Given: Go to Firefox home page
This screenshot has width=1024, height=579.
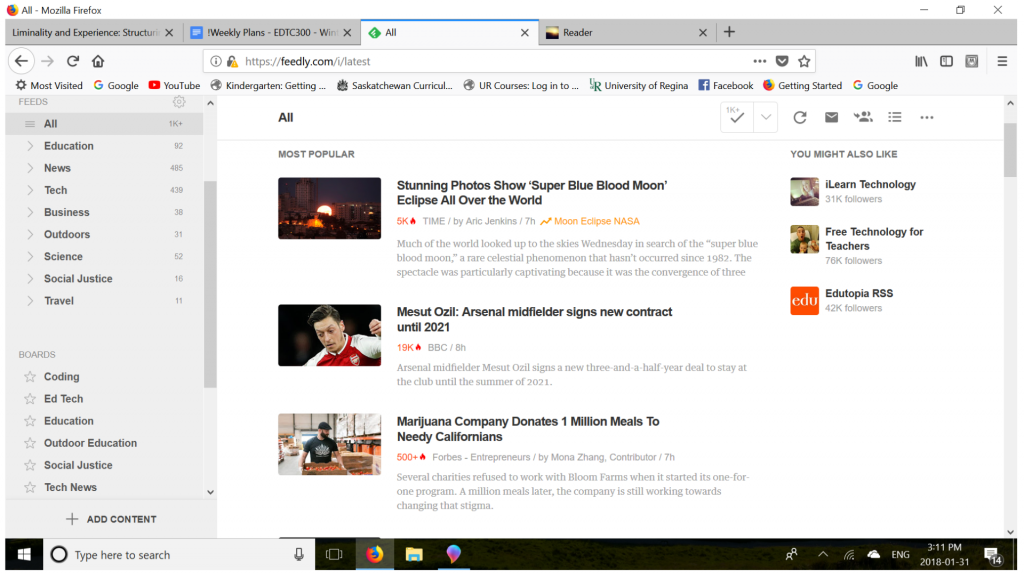Looking at the screenshot, I should coord(98,61).
